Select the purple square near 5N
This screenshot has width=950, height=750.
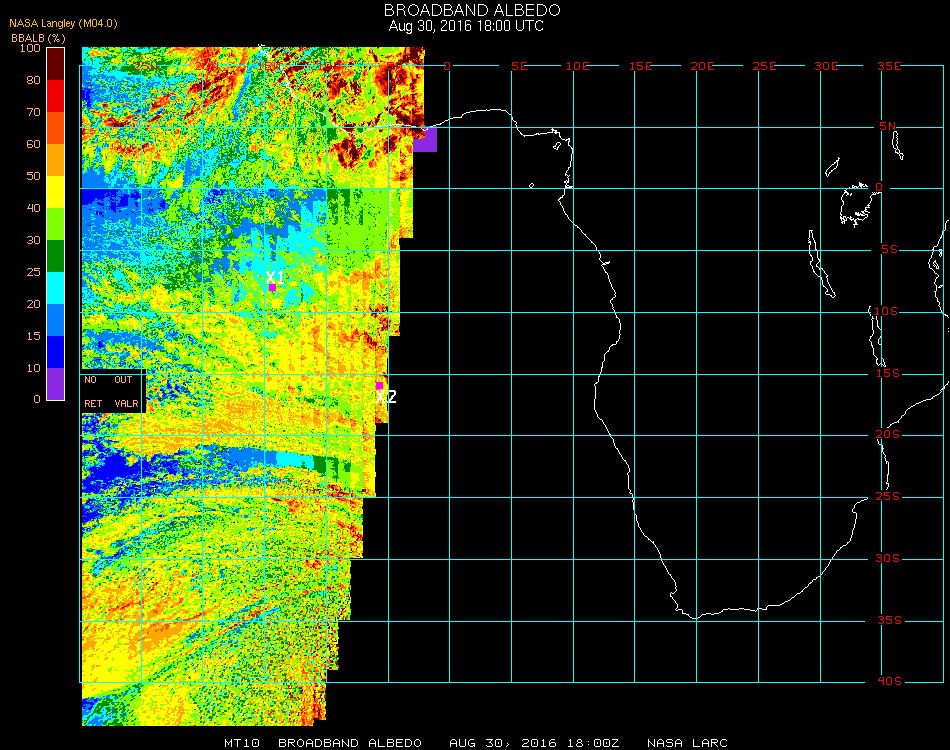[x=425, y=139]
